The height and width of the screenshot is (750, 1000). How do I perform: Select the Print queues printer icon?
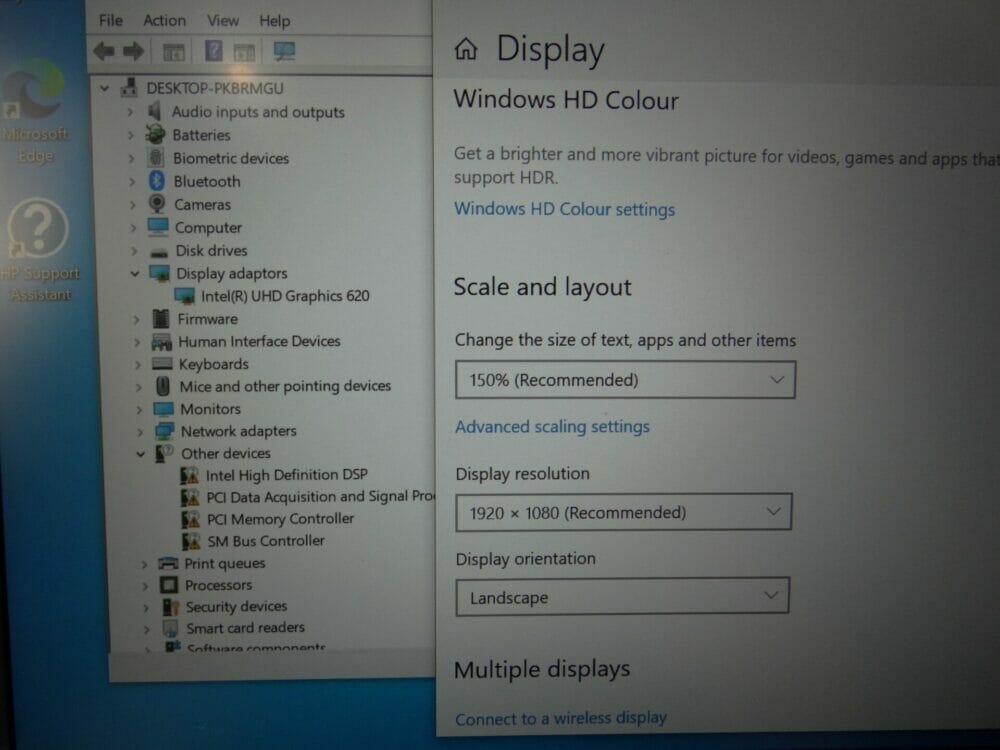[168, 563]
